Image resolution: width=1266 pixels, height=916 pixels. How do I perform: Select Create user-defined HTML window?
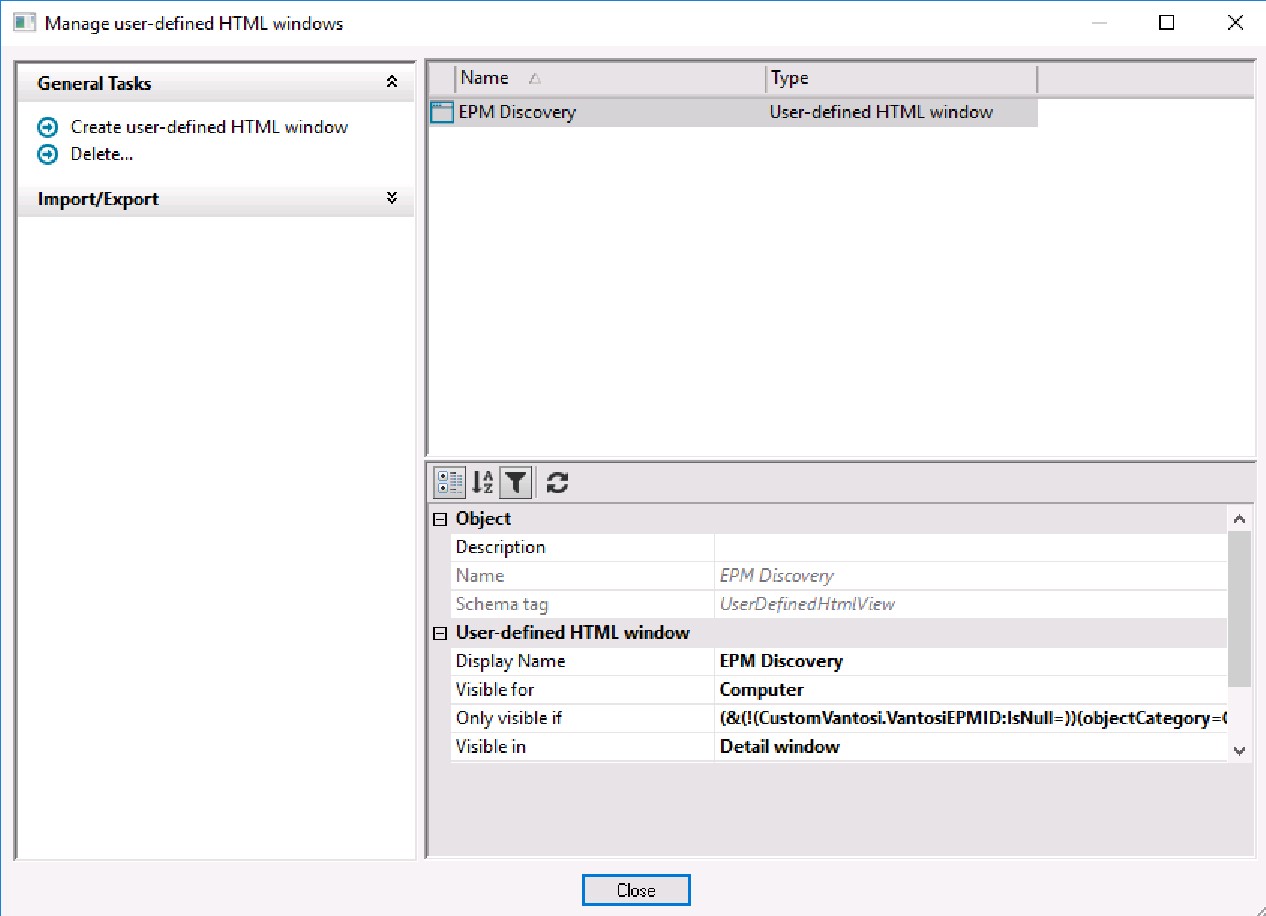(x=209, y=127)
